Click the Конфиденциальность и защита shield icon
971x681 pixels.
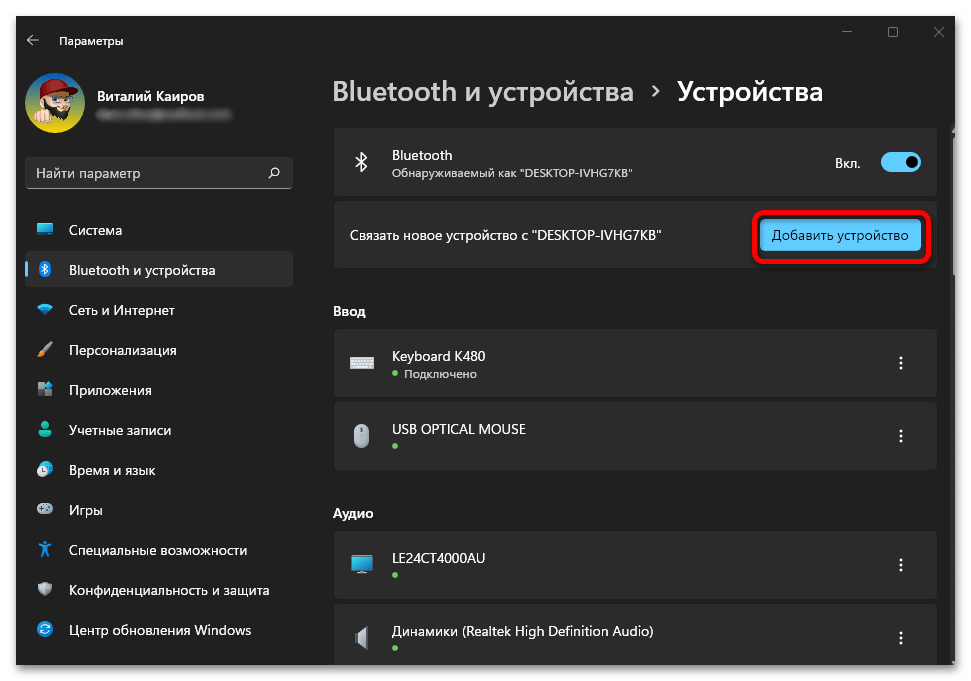coord(45,589)
